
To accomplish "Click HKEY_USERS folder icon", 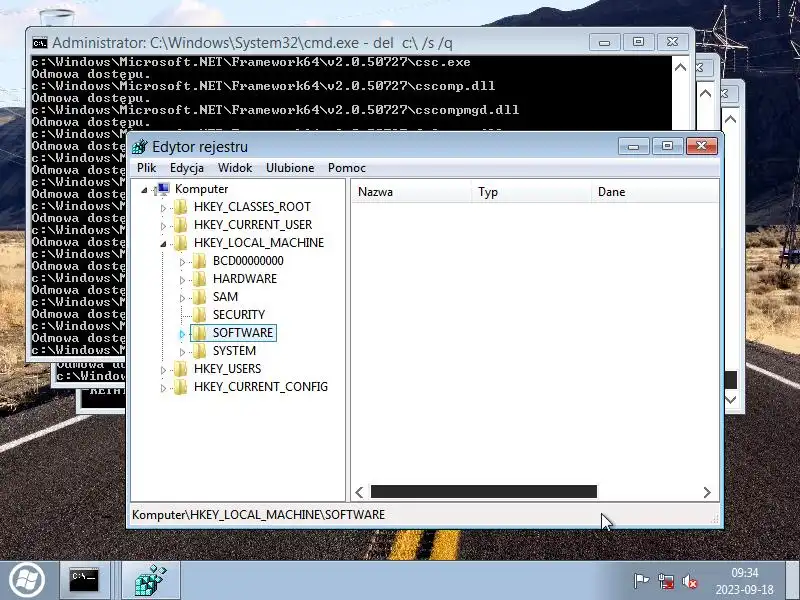I will click(x=180, y=368).
